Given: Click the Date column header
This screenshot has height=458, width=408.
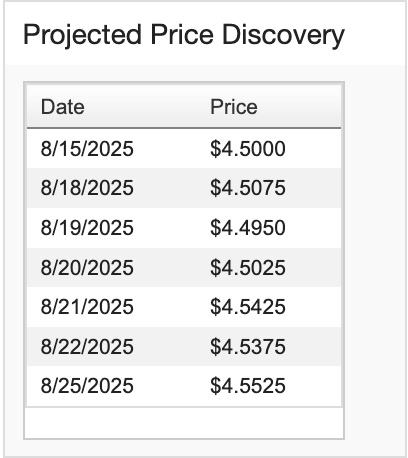Looking at the screenshot, I should tap(63, 107).
